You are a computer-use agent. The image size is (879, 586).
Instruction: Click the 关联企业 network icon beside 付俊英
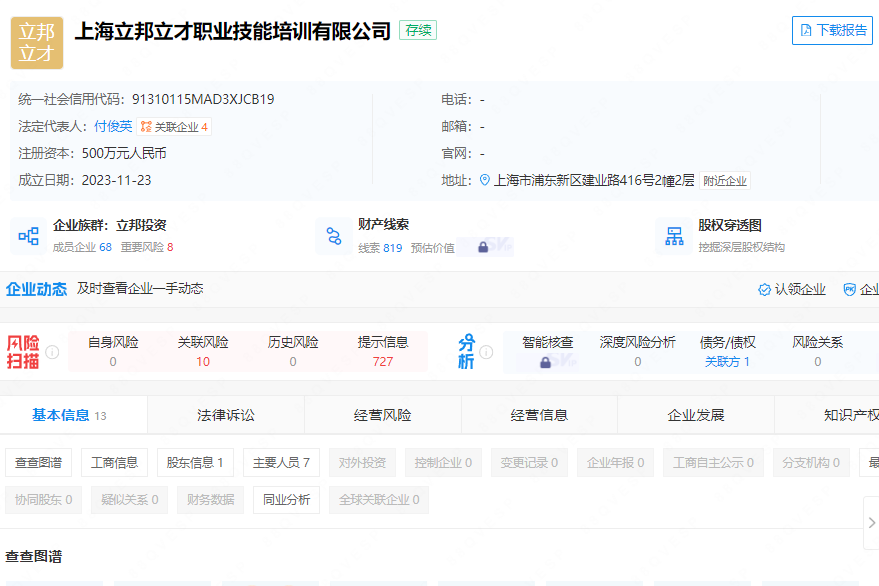(x=146, y=126)
